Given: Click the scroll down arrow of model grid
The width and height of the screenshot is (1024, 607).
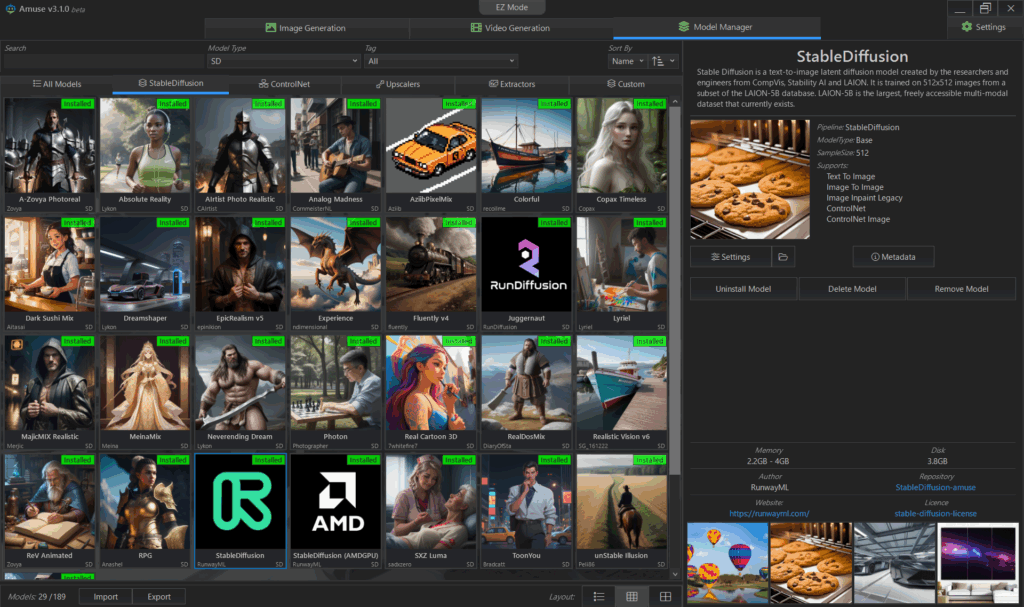Looking at the screenshot, I should point(675,574).
